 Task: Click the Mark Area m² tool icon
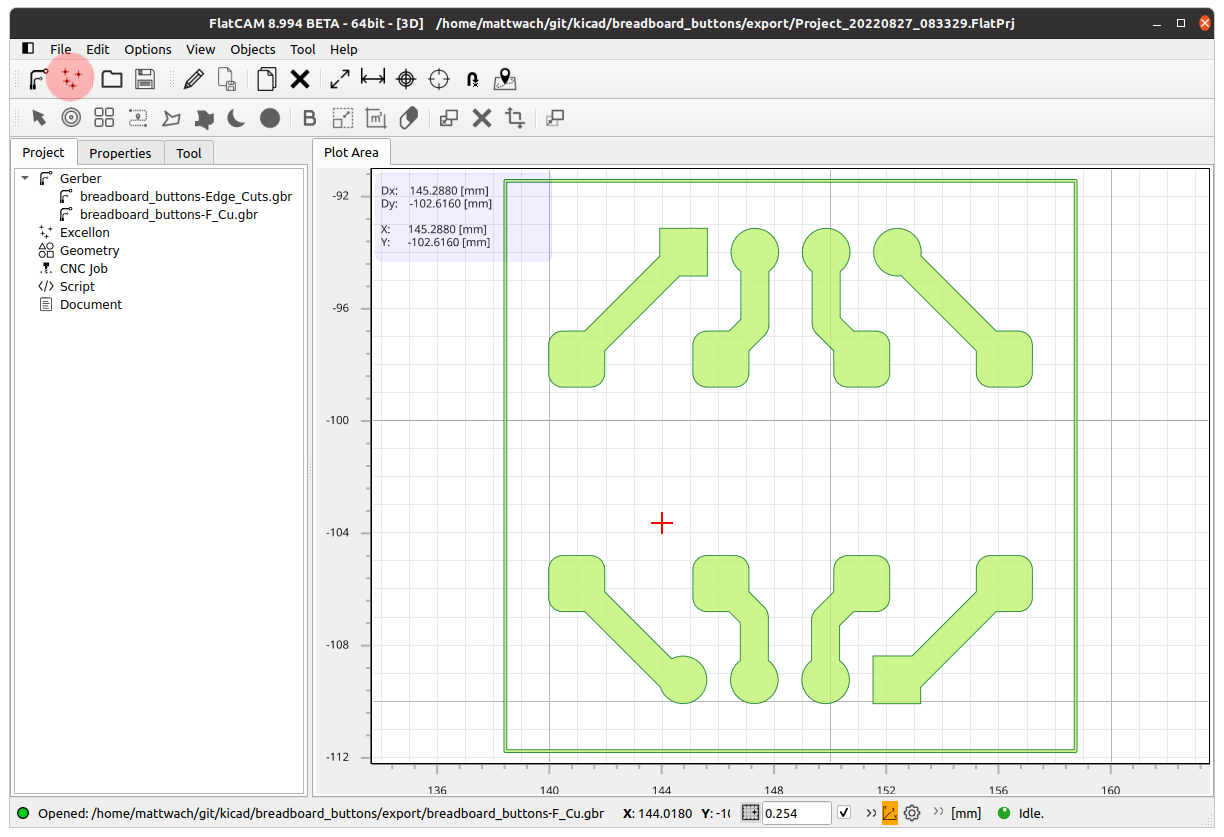pos(375,118)
